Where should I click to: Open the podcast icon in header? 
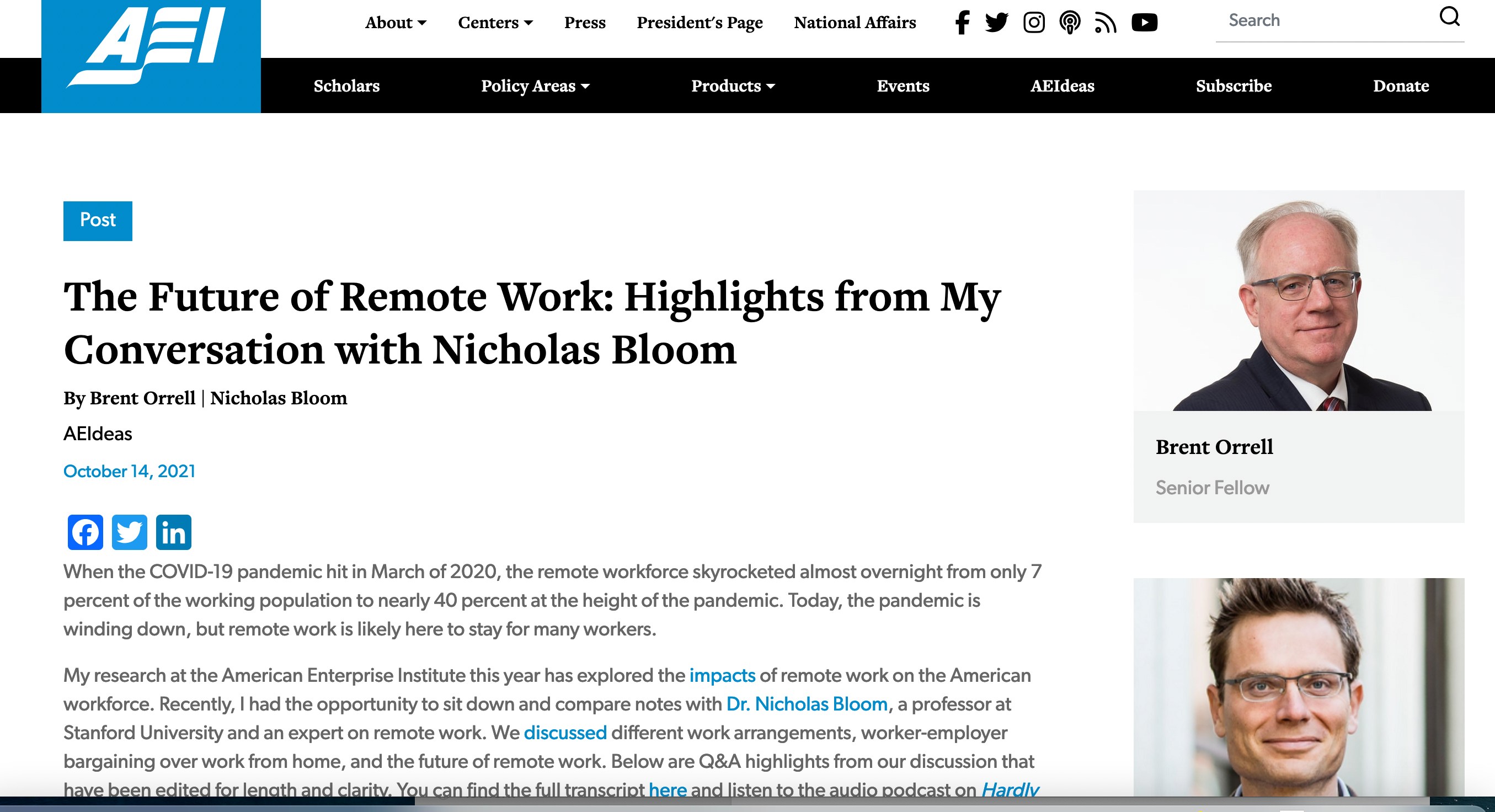1070,23
